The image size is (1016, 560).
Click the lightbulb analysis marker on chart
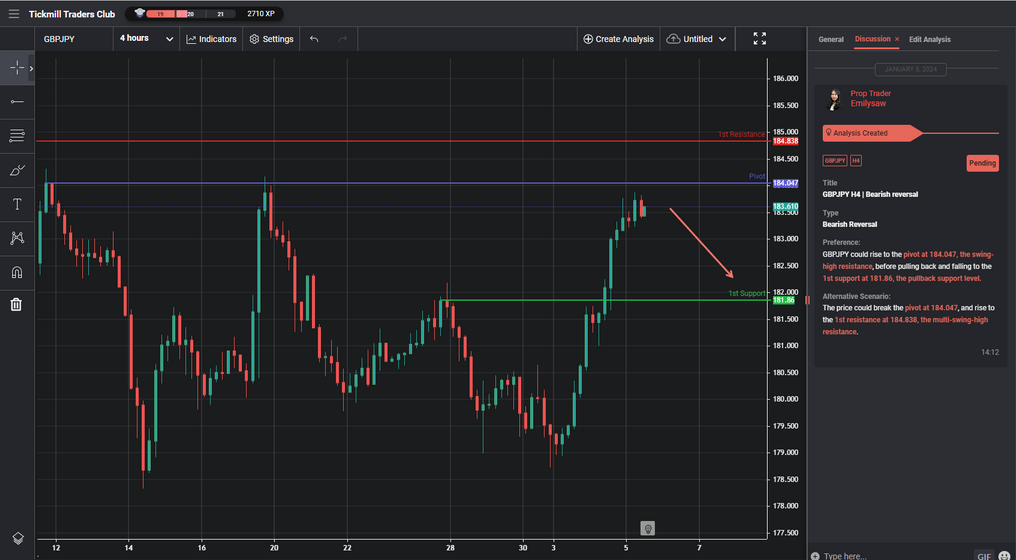pos(647,528)
